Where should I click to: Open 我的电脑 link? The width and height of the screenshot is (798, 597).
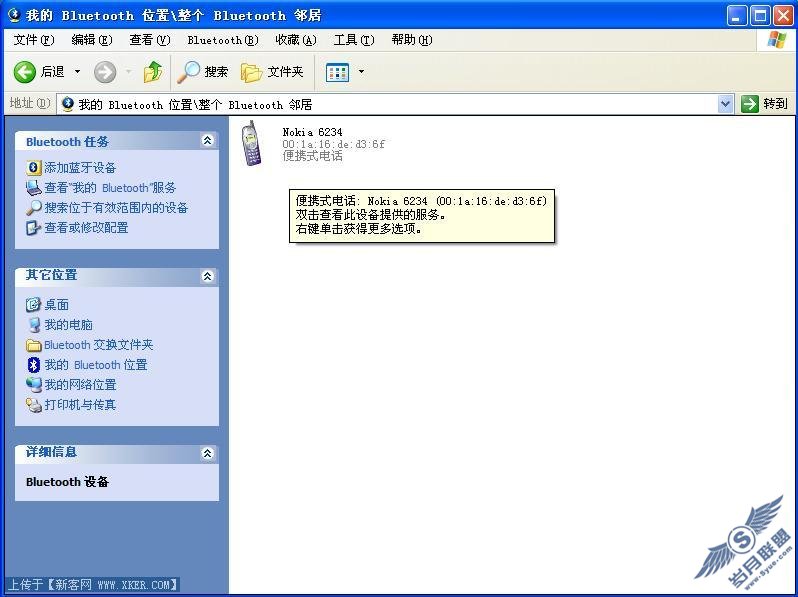coord(68,325)
